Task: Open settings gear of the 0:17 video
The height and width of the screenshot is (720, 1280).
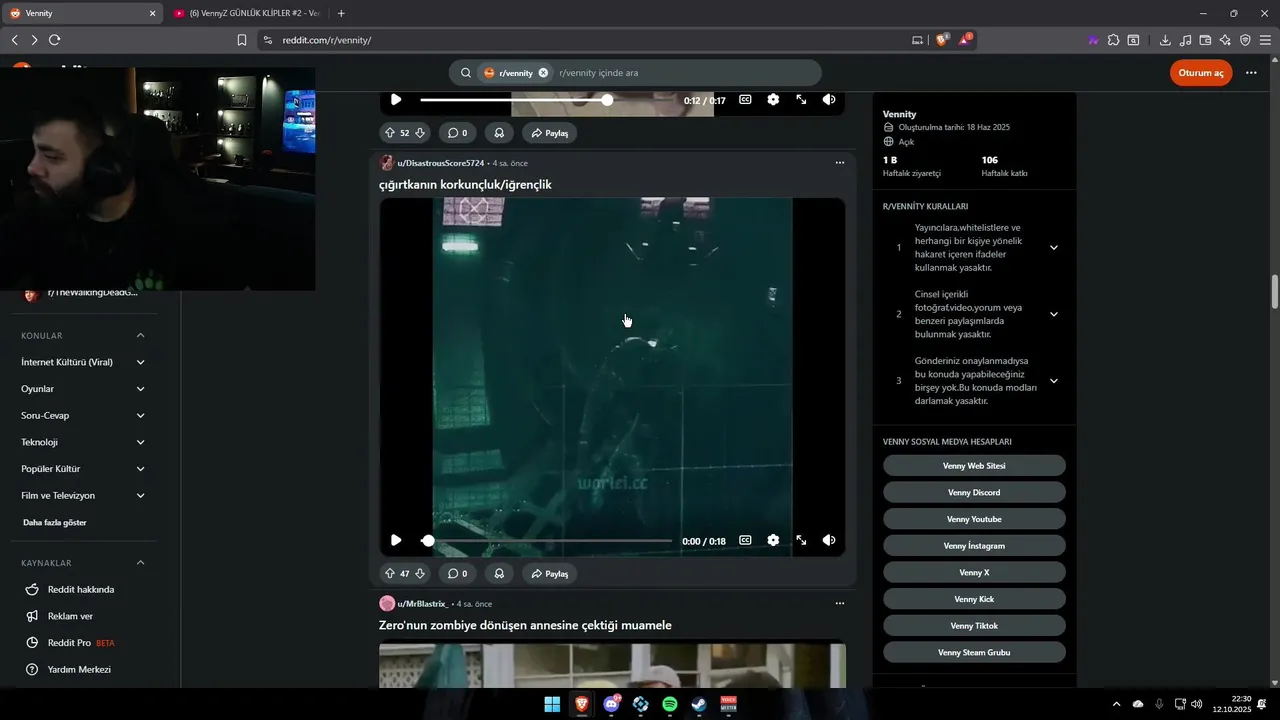Action: pyautogui.click(x=773, y=100)
